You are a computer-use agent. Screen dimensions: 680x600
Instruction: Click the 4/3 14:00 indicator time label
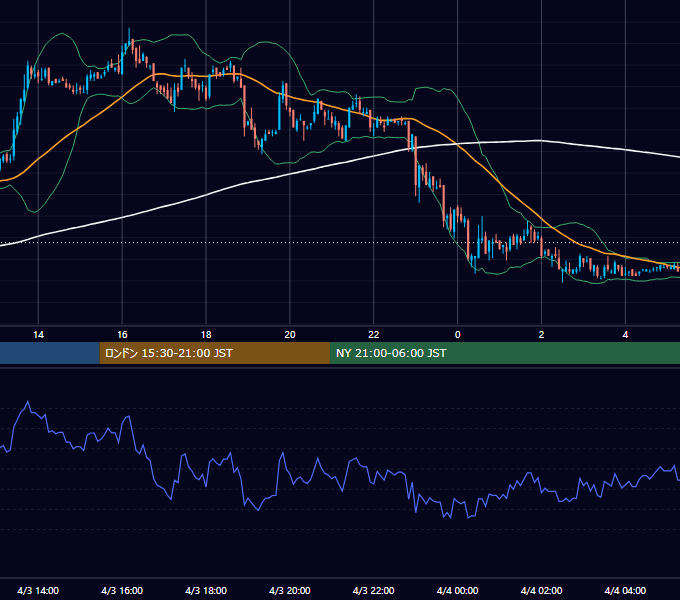(x=38, y=590)
